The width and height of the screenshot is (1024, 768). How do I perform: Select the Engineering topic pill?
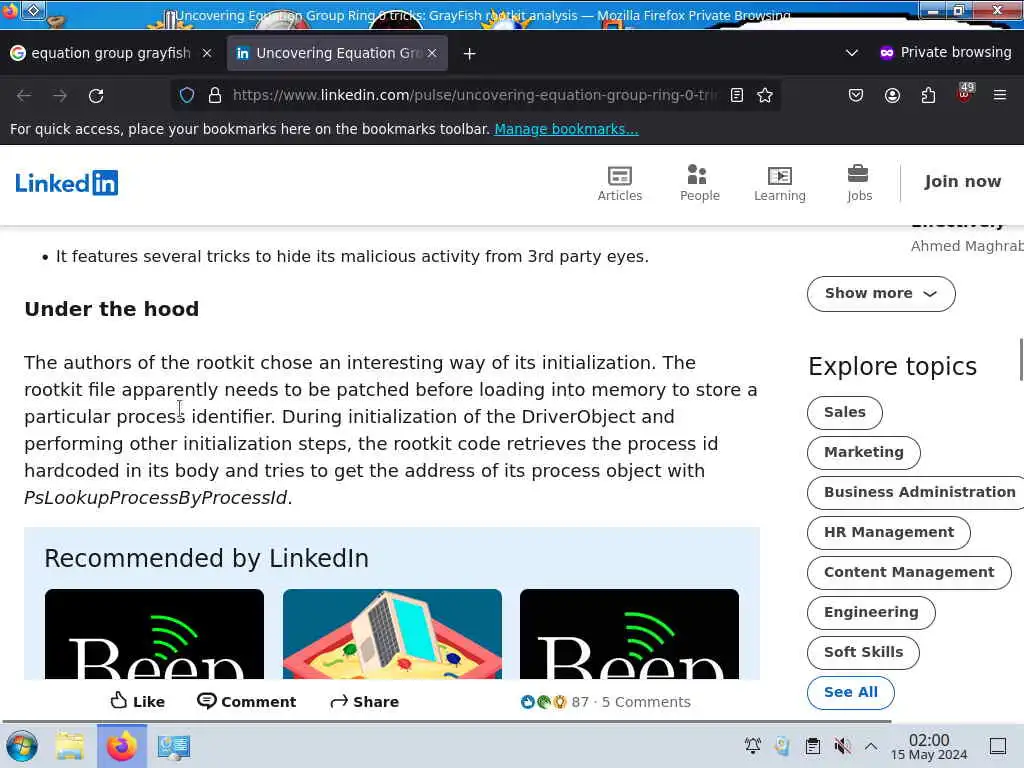pyautogui.click(x=871, y=613)
